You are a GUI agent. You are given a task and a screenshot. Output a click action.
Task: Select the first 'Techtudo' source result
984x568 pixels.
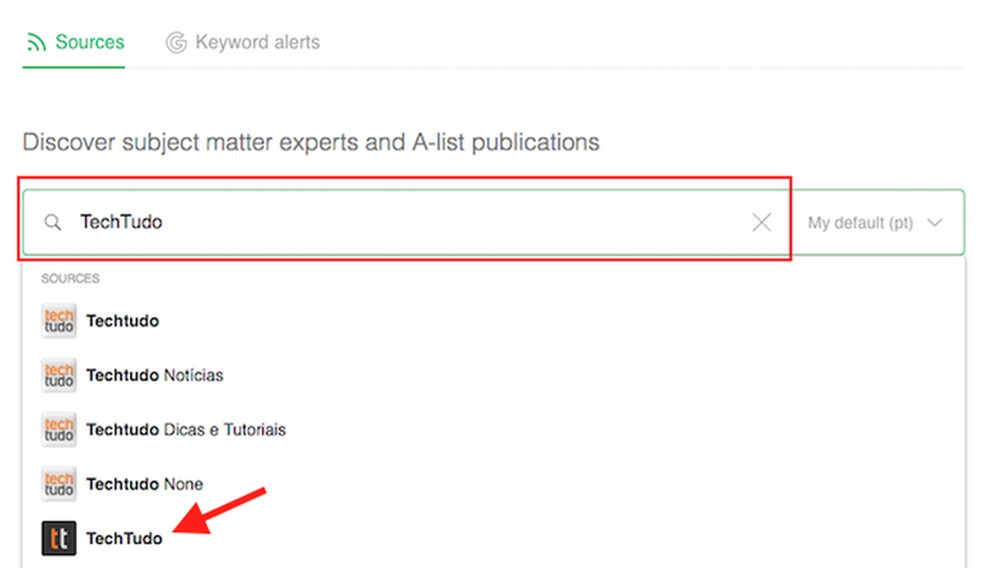(123, 321)
